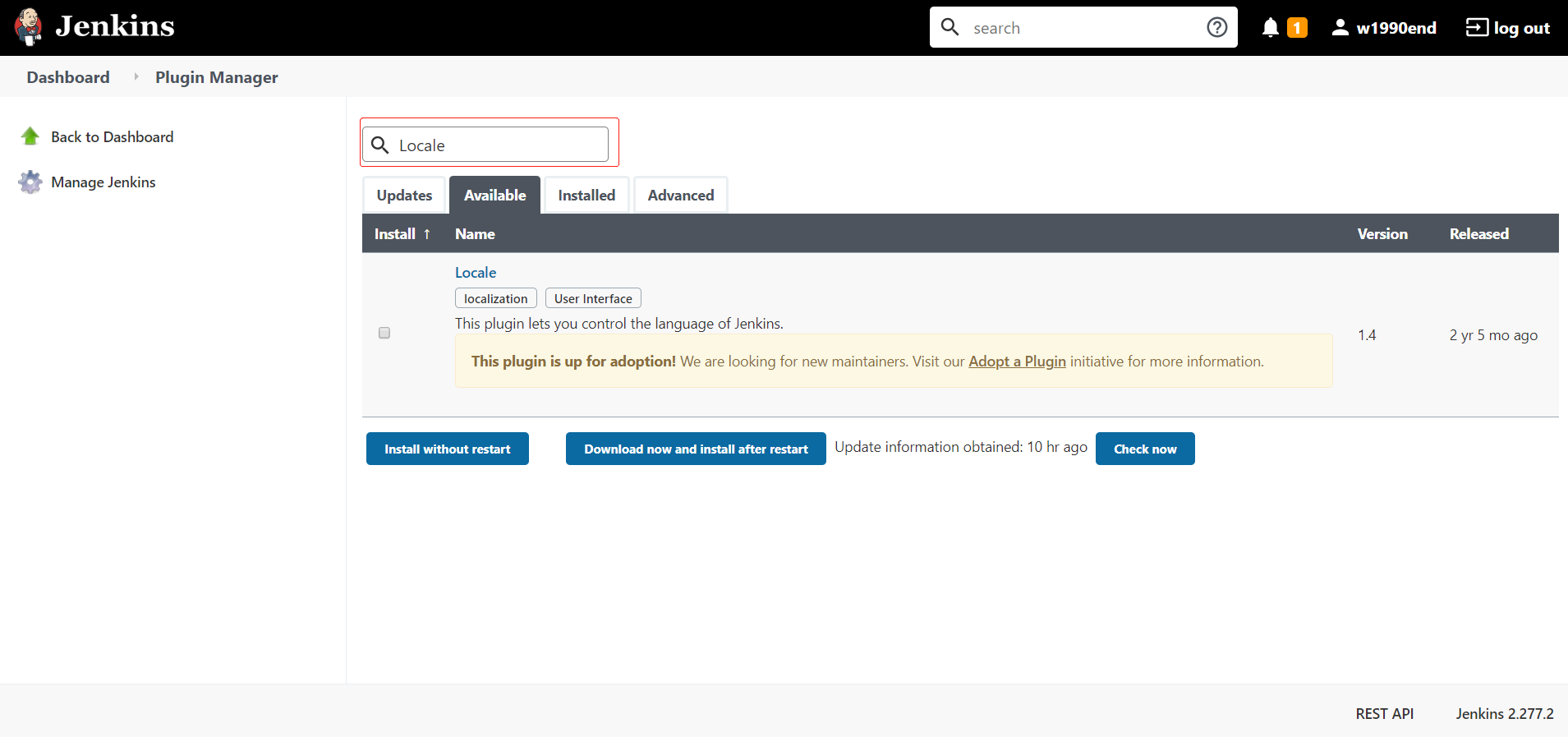Viewport: 1568px width, 737px height.
Task: Click the log out link text
Action: [x=1521, y=28]
